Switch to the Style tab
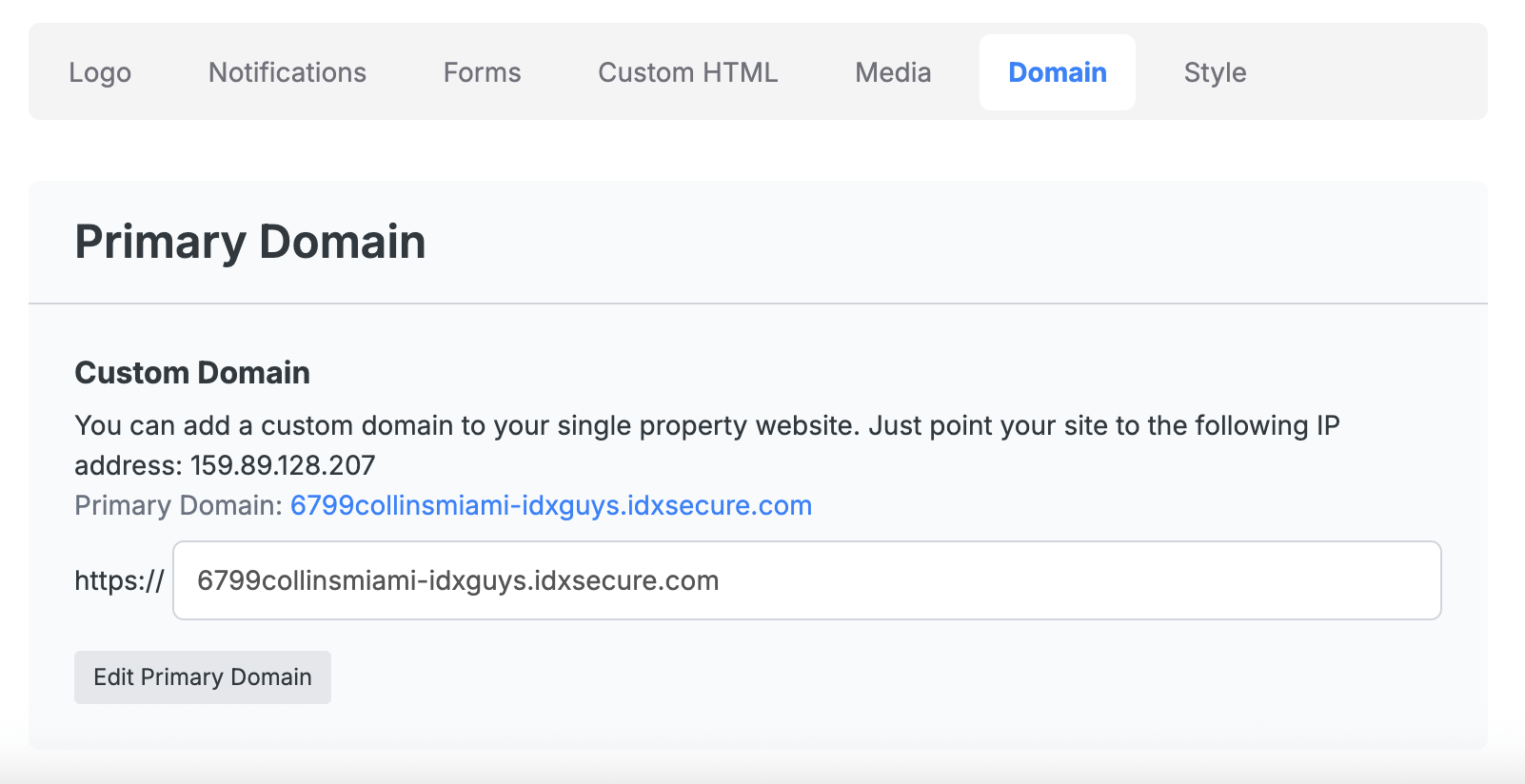 point(1215,72)
